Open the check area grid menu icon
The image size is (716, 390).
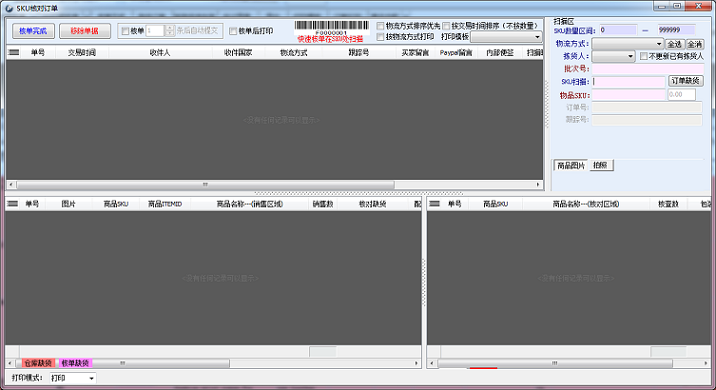tap(434, 204)
